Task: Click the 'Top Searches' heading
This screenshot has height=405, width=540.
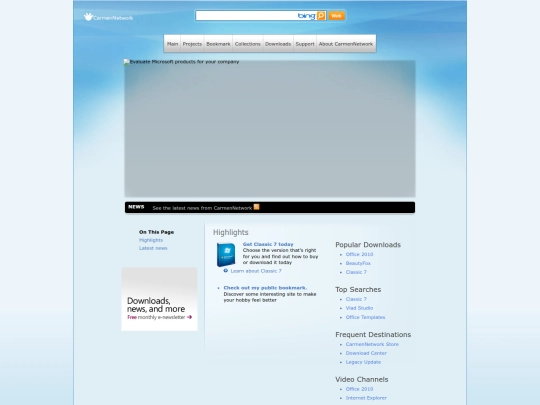Action: point(358,289)
